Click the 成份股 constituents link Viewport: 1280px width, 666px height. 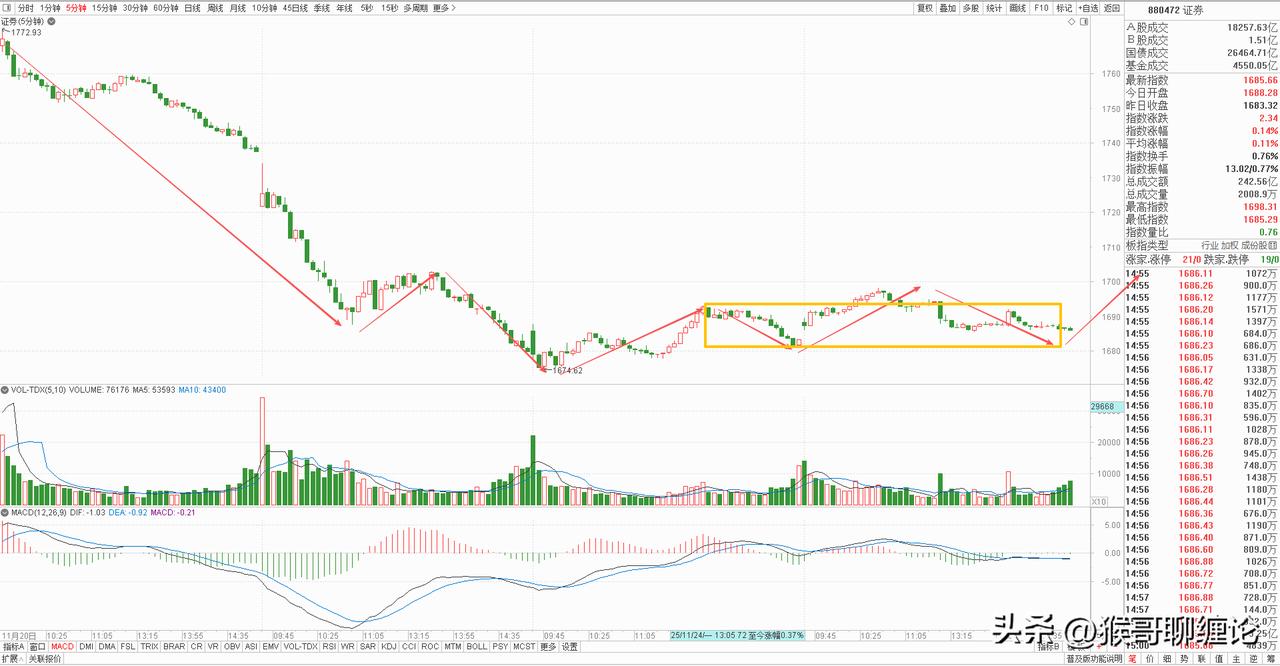tap(1255, 246)
